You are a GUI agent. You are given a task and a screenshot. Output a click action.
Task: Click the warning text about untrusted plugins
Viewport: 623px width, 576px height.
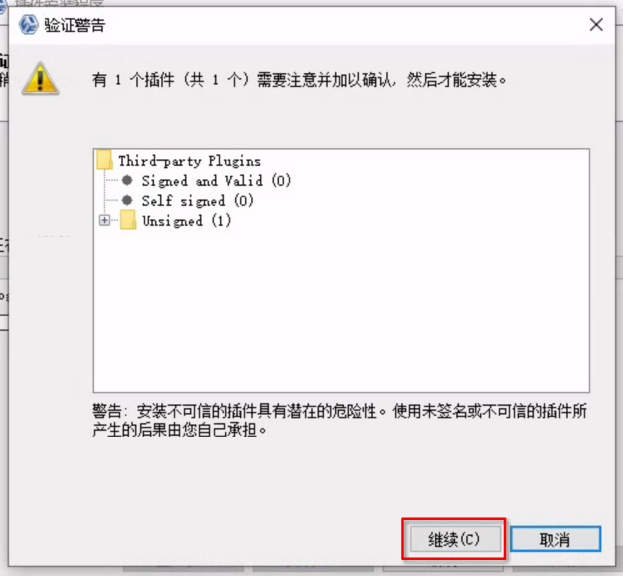[x=339, y=420]
